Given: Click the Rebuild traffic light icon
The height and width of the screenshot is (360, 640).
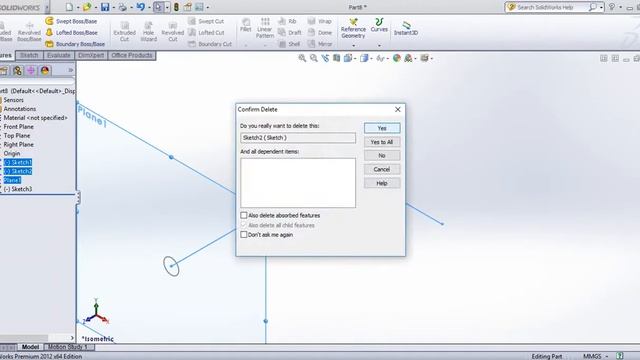Looking at the screenshot, I should click(x=176, y=7).
